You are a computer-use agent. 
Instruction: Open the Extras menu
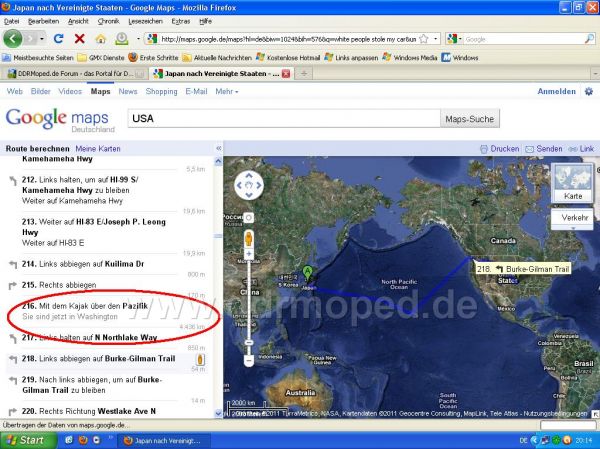coord(181,21)
